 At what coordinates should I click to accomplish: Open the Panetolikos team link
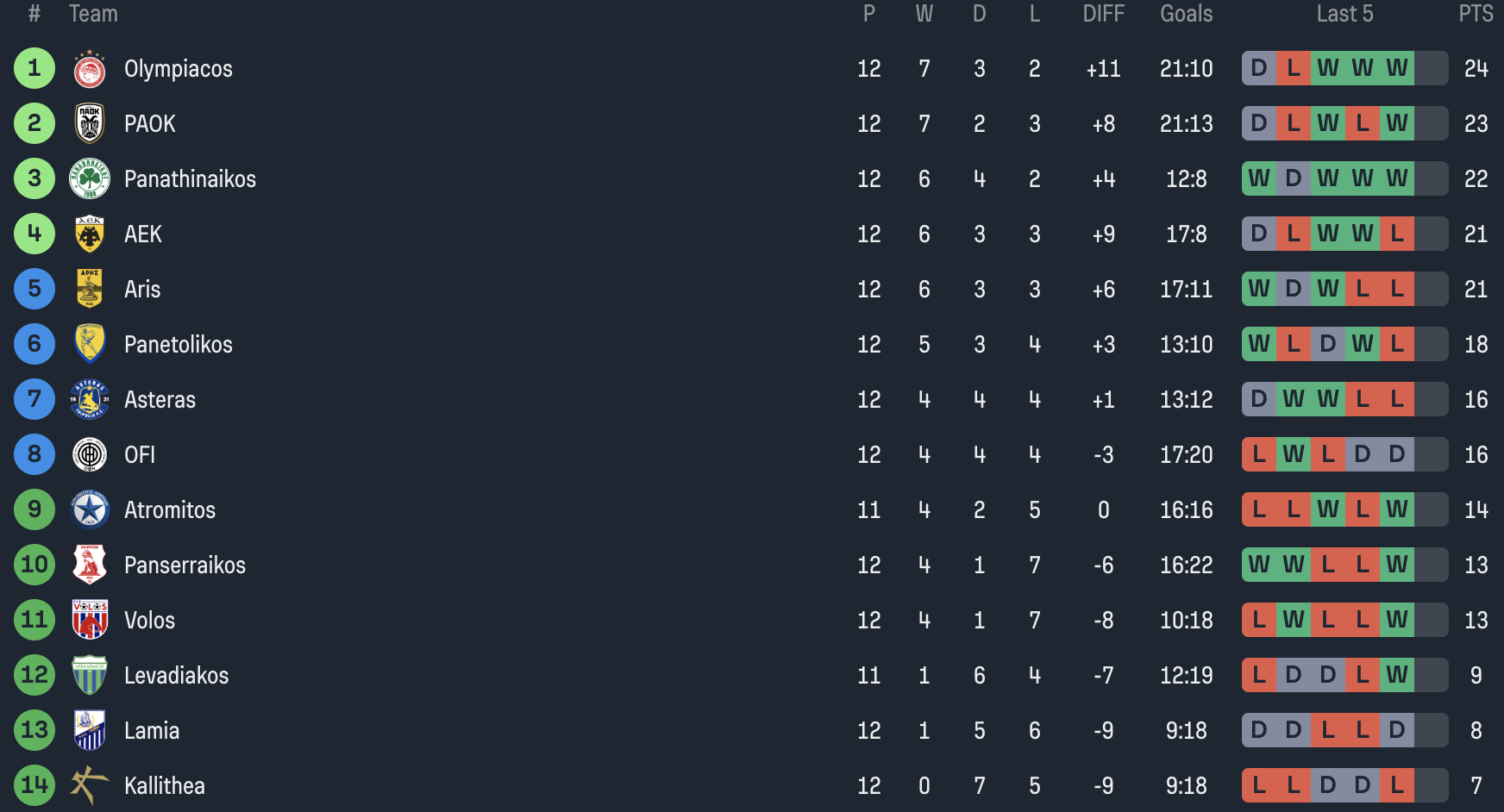[x=179, y=345]
